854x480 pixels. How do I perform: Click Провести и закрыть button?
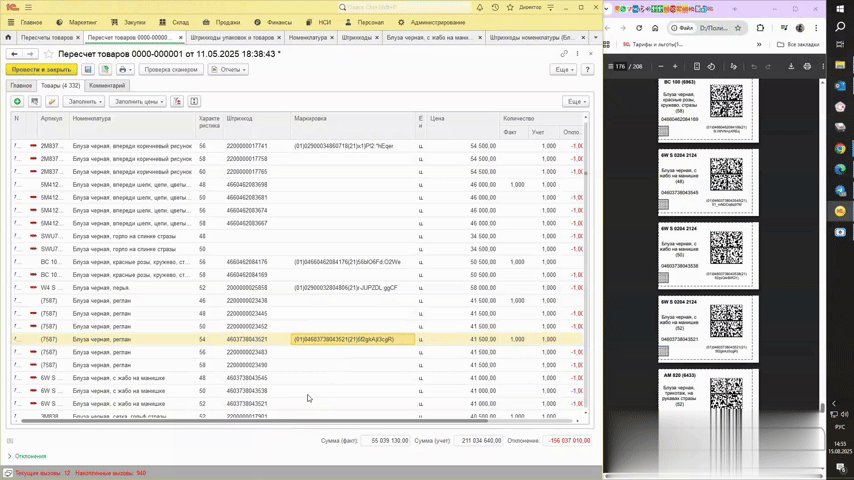tap(41, 70)
